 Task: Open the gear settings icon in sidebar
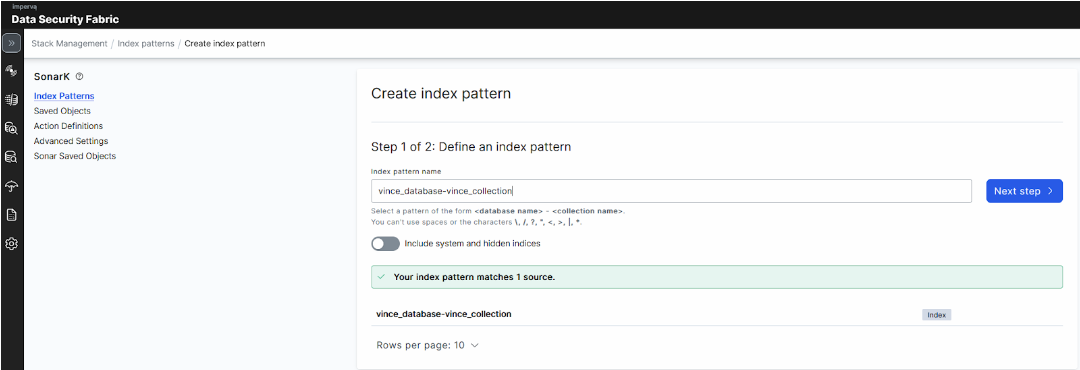click(11, 243)
